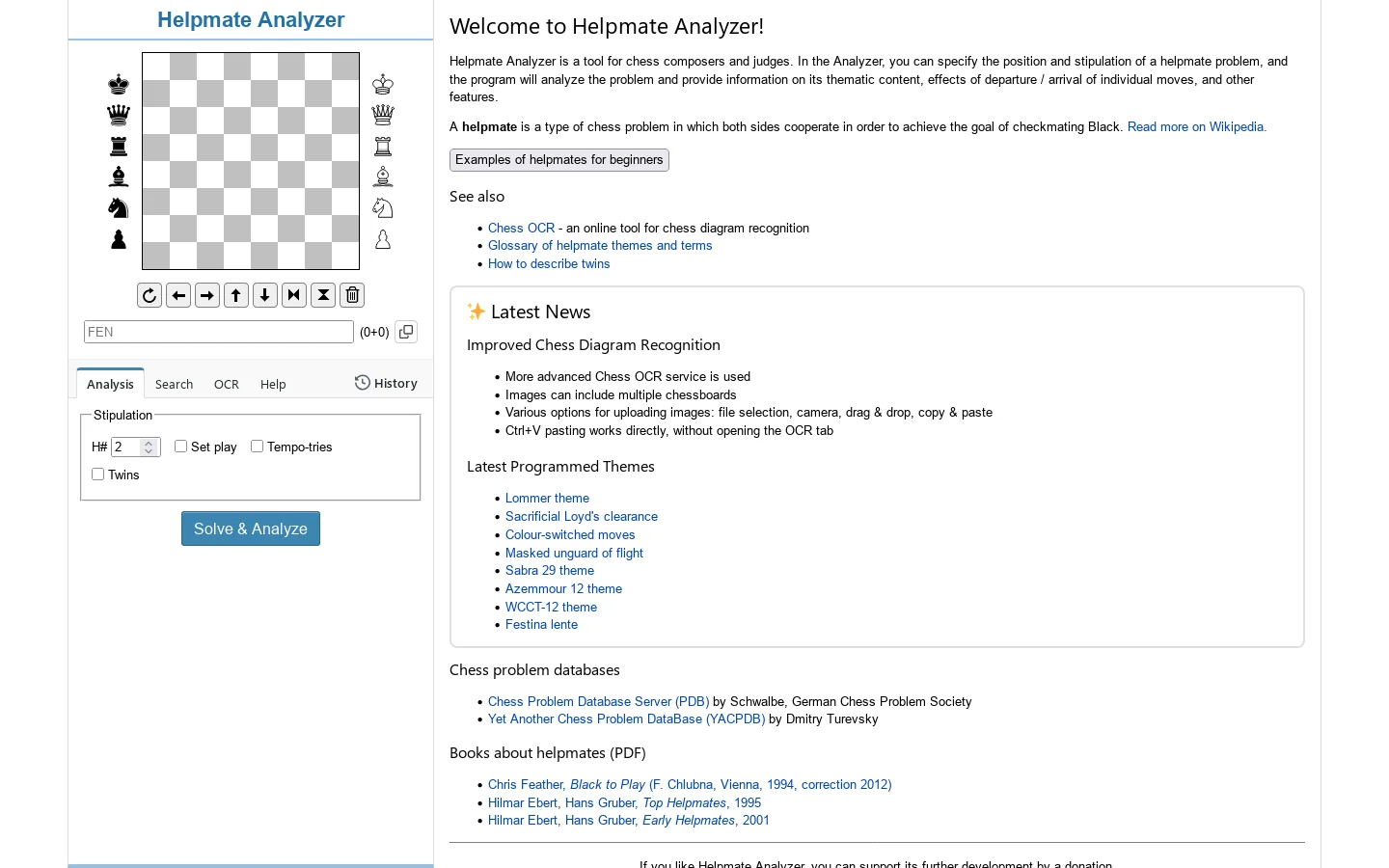Screen dimensions: 1389x868
Task: Shift the position up
Action: (236, 295)
